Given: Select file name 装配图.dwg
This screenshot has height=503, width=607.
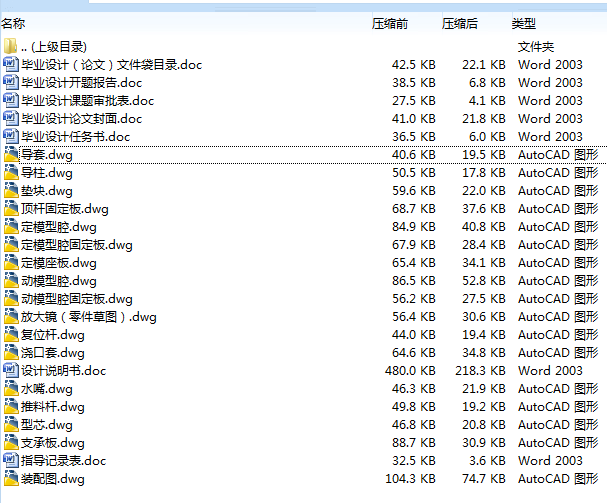Looking at the screenshot, I should click(53, 479).
